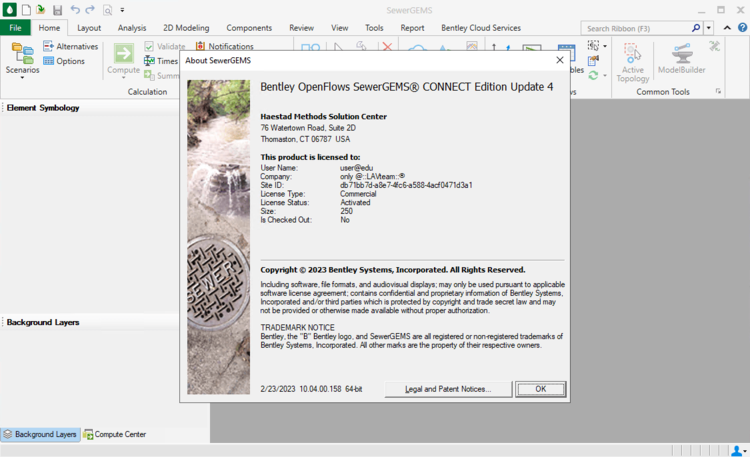Open print preview from quick access toolbar

click(108, 10)
